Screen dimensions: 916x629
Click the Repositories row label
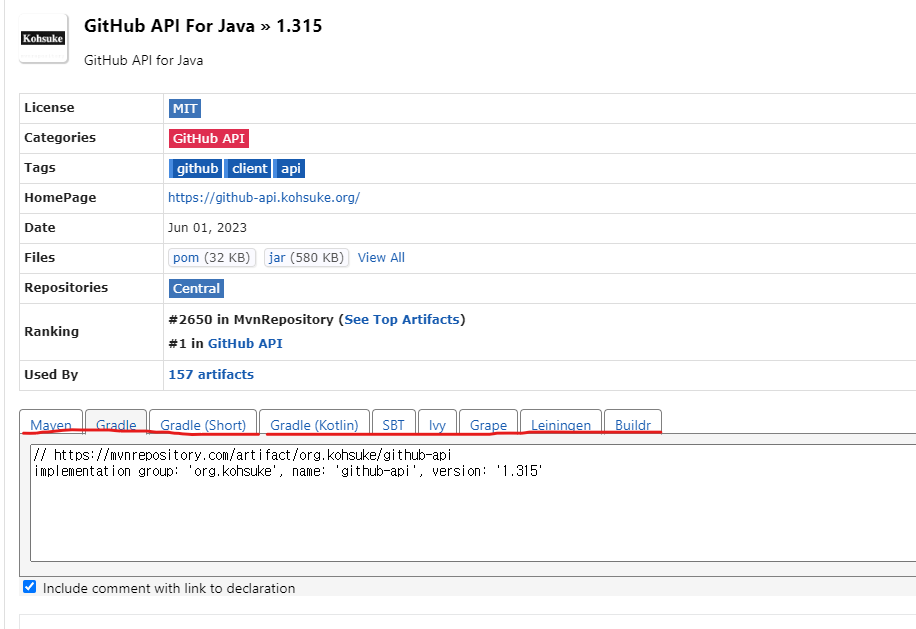[66, 287]
